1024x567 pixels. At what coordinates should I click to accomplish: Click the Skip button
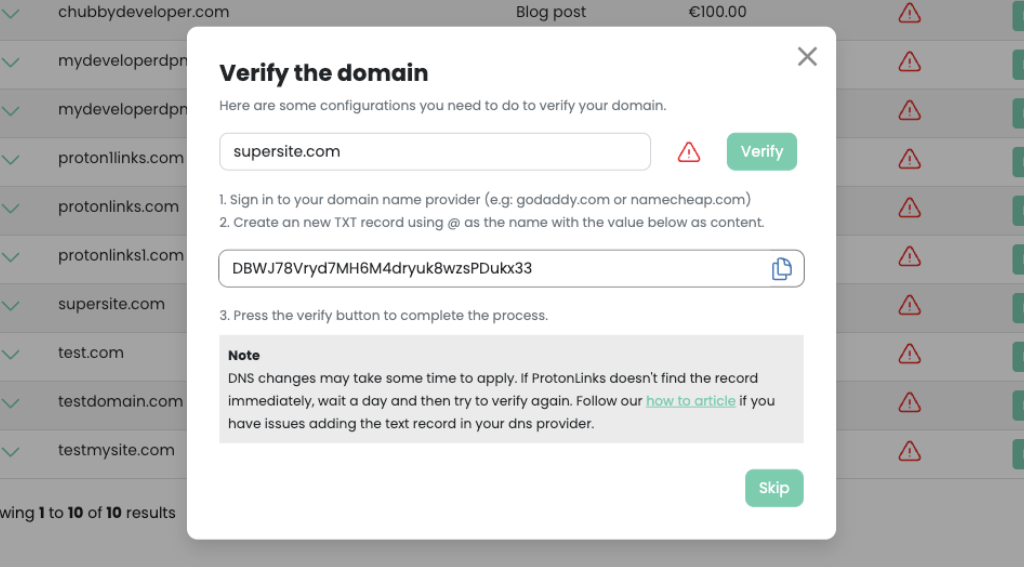[x=774, y=488]
